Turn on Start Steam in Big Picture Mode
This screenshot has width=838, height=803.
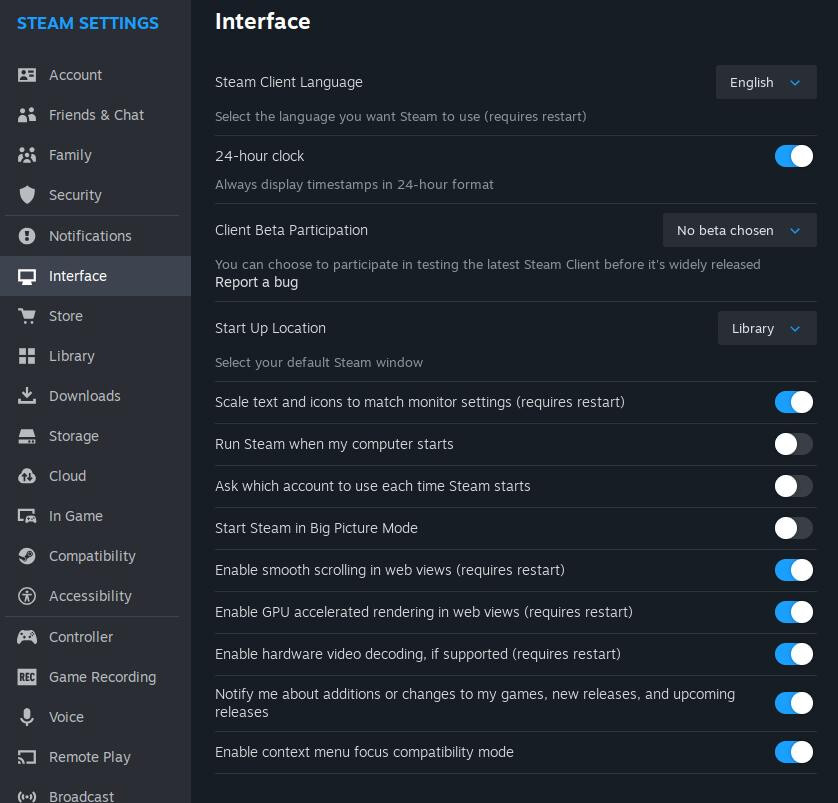(793, 528)
